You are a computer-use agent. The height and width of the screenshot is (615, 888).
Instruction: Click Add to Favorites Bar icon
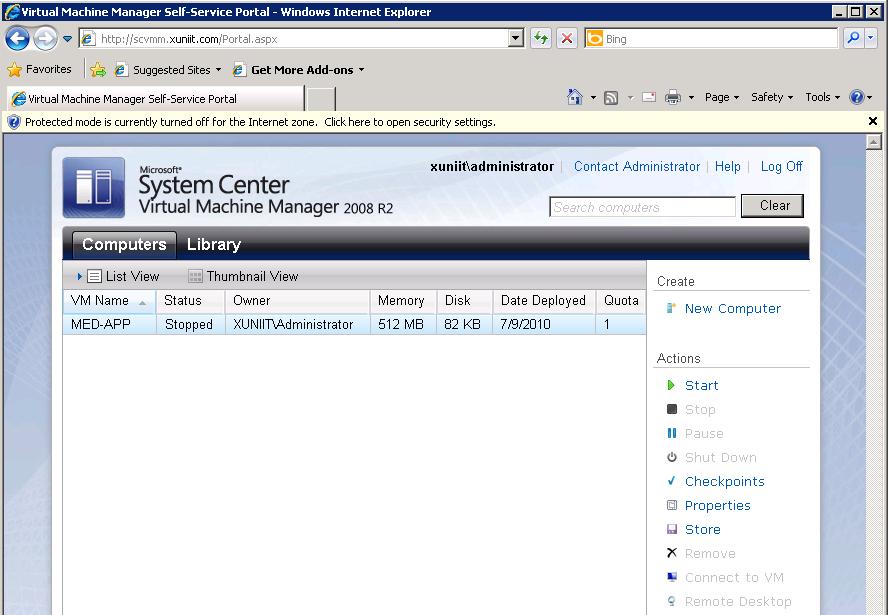(x=98, y=70)
